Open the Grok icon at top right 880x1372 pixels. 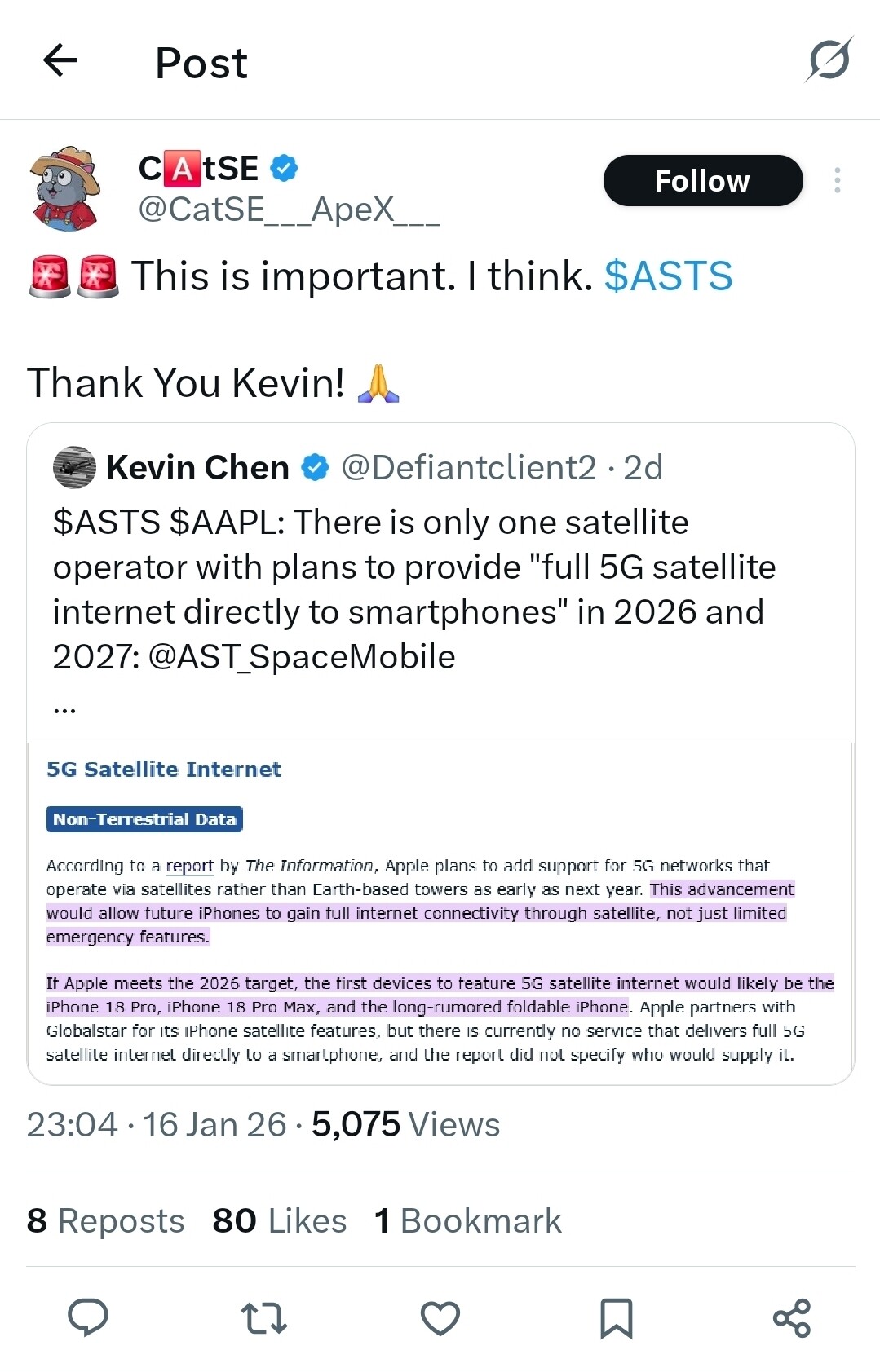coord(829,60)
